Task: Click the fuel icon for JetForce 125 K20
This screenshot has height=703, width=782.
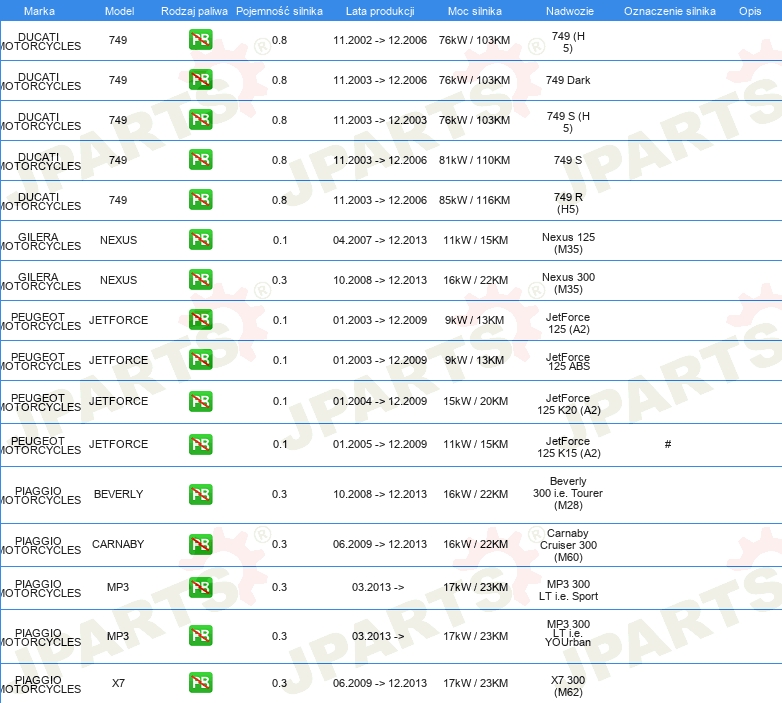Action: tap(200, 401)
